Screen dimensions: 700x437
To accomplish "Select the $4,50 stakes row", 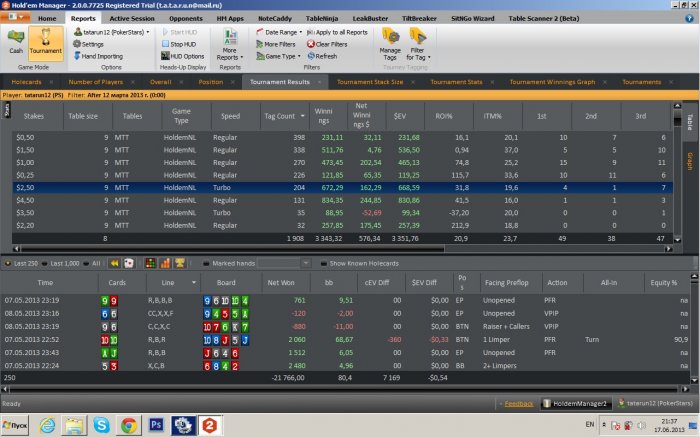I will [342, 200].
